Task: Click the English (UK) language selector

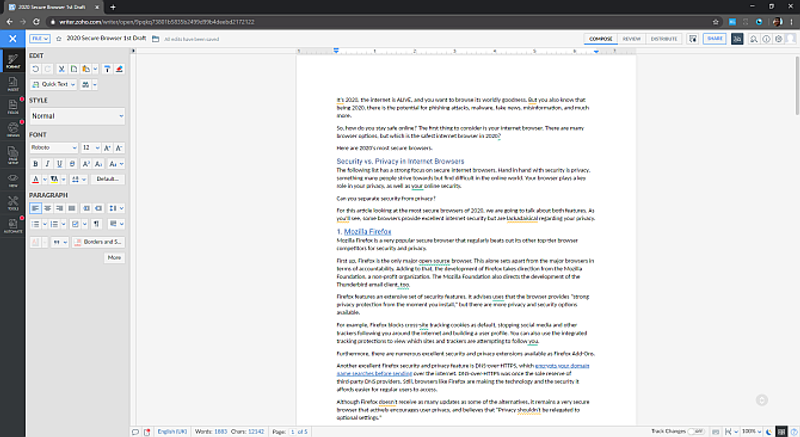Action: point(172,431)
